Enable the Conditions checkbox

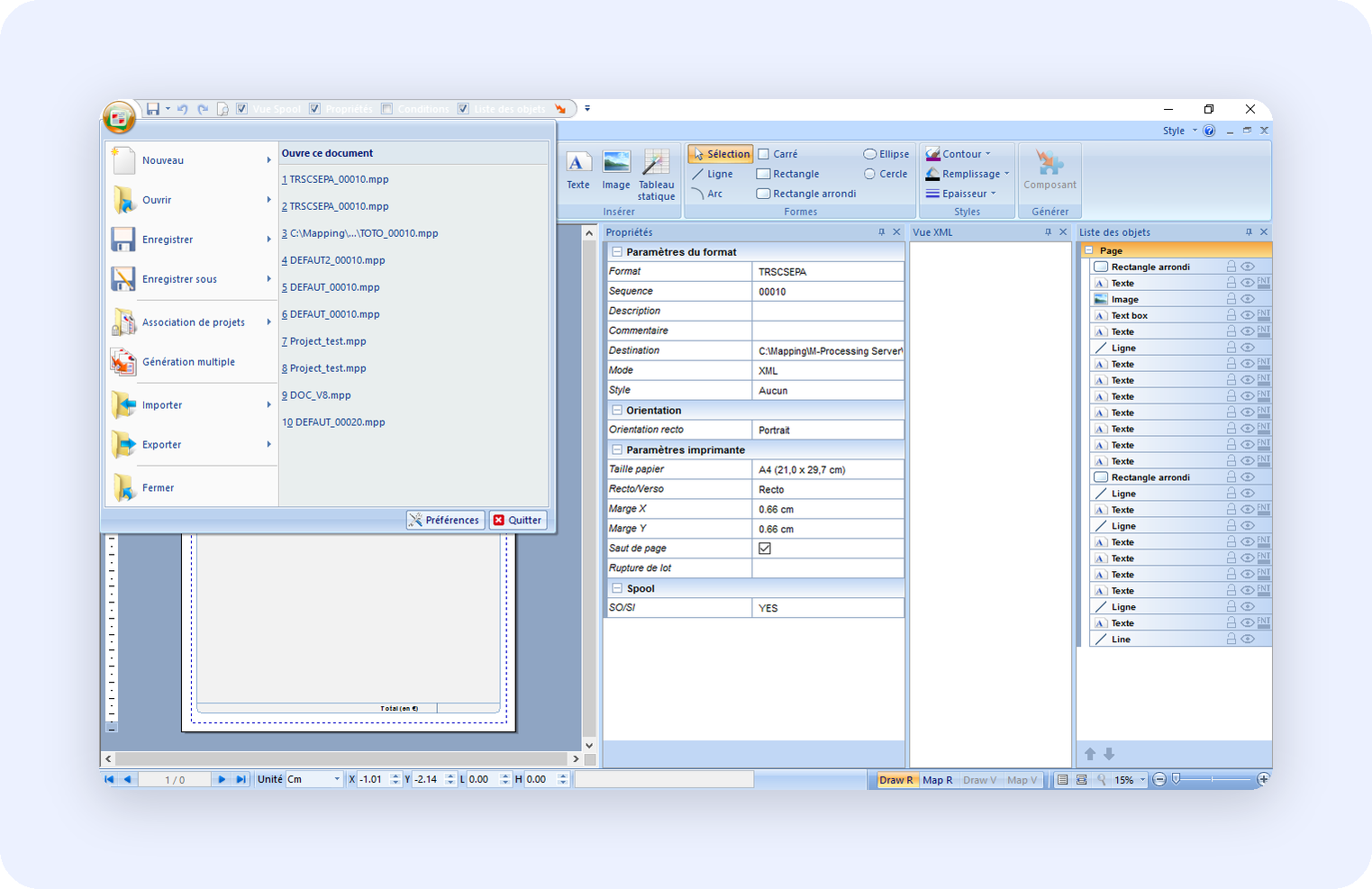tap(386, 109)
